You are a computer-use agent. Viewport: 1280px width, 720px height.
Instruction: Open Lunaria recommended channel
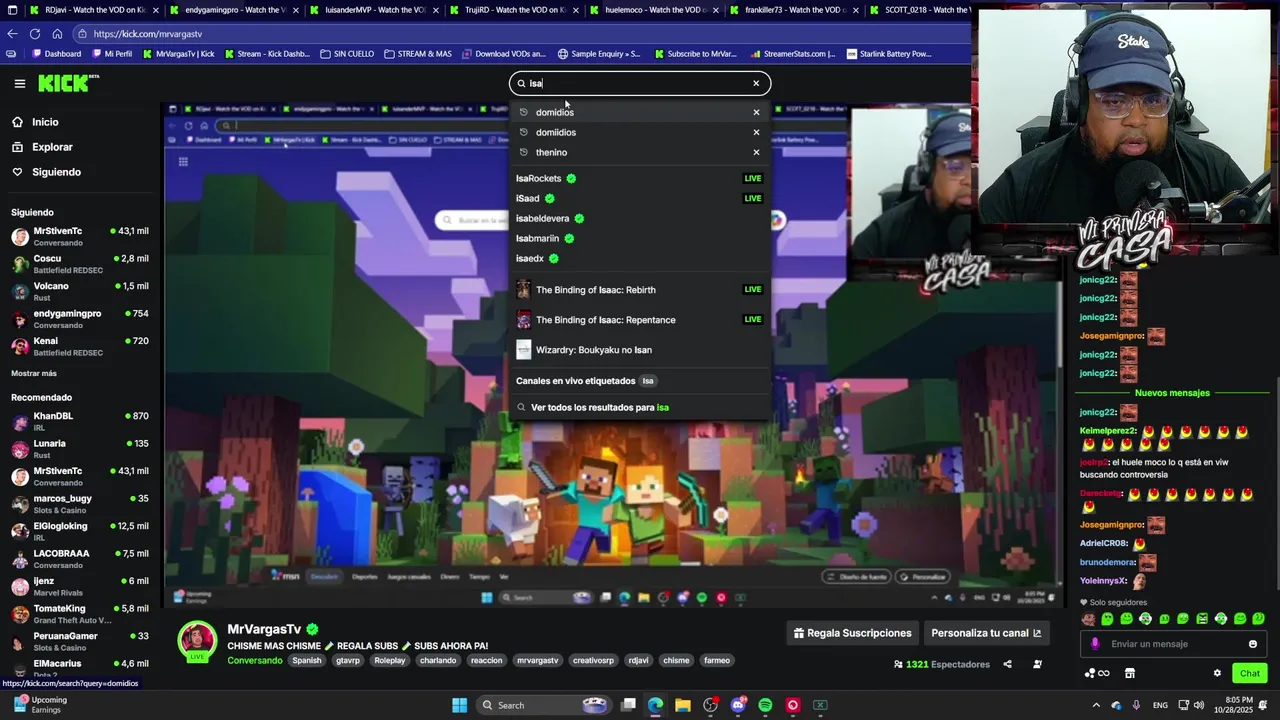click(x=80, y=448)
